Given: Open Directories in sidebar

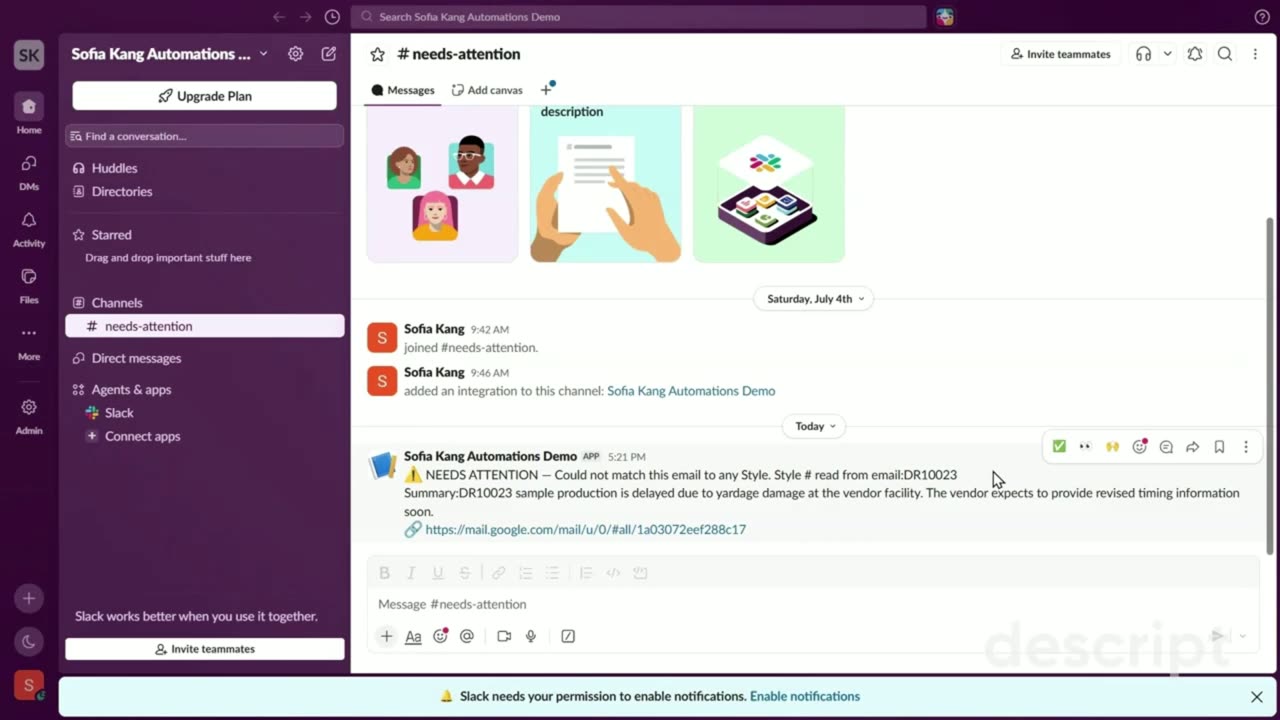Looking at the screenshot, I should tap(205, 191).
